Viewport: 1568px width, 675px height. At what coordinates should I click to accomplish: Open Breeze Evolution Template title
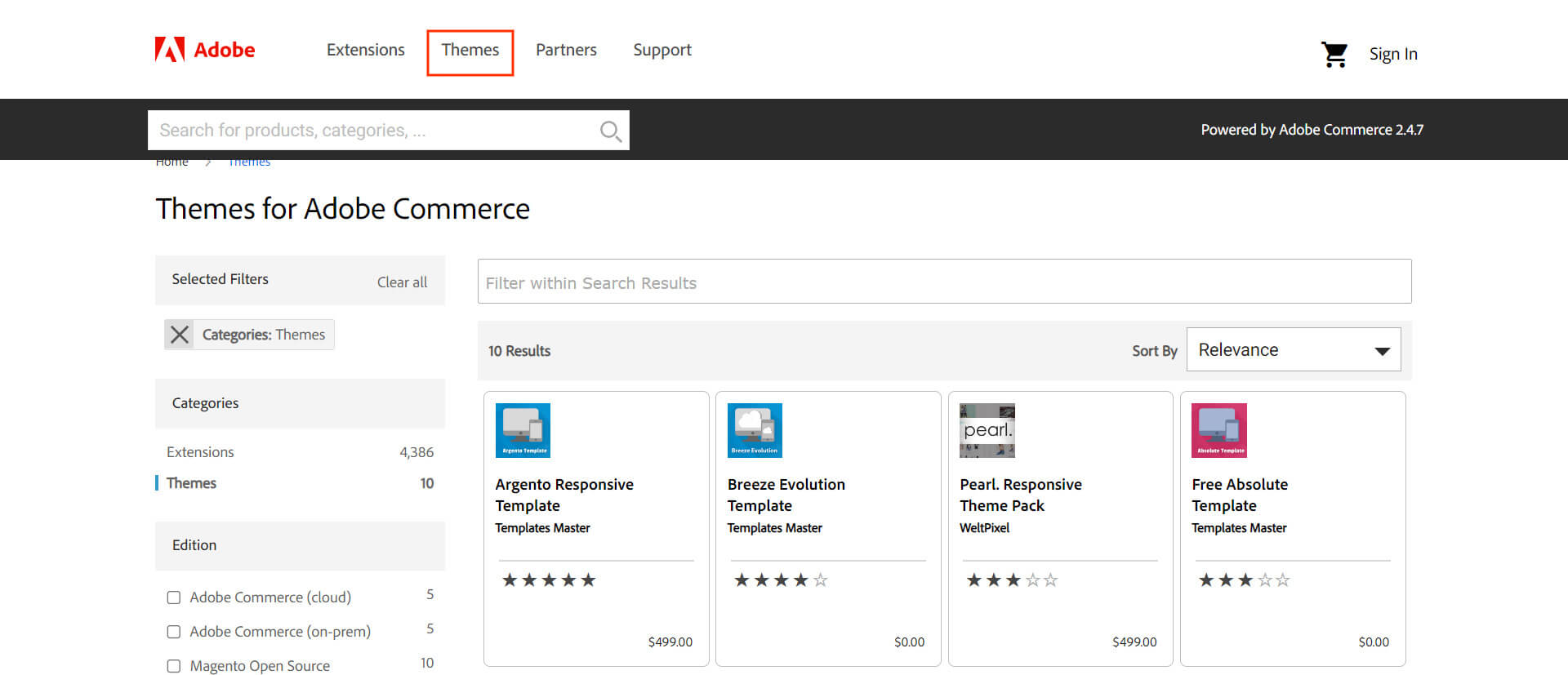[786, 495]
